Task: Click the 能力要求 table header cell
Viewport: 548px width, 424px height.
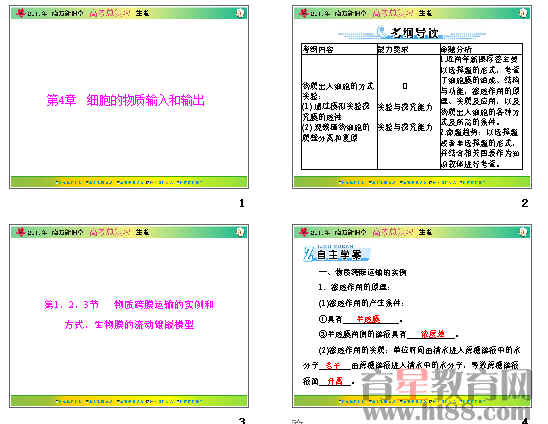Action: click(409, 49)
